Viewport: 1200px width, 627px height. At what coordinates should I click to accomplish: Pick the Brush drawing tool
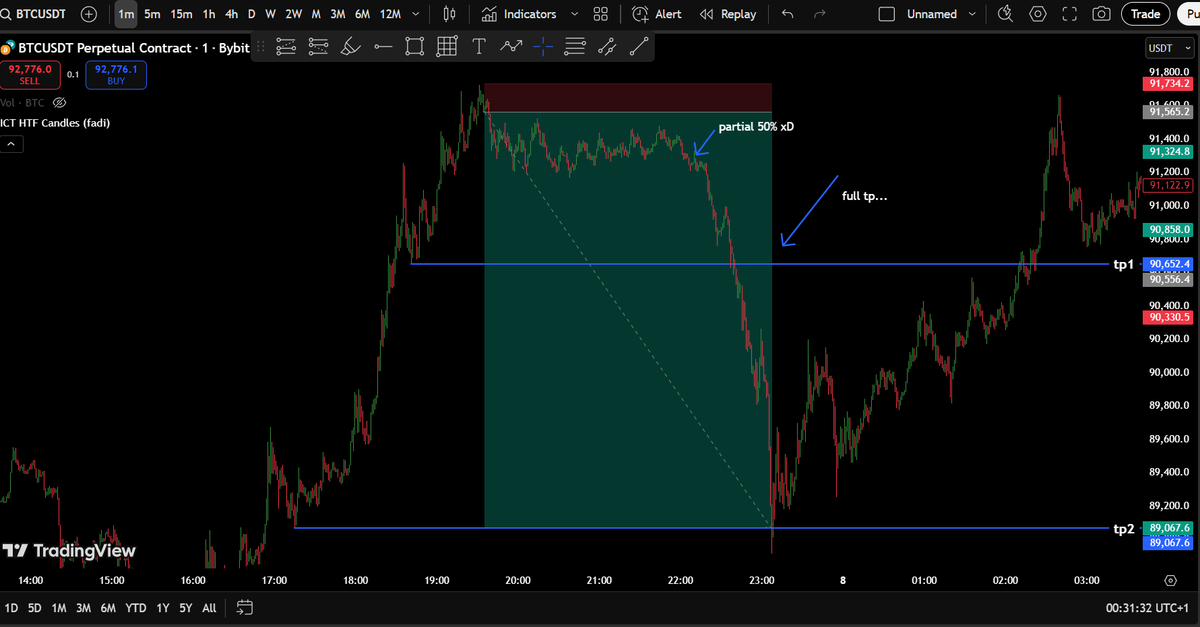coord(351,46)
